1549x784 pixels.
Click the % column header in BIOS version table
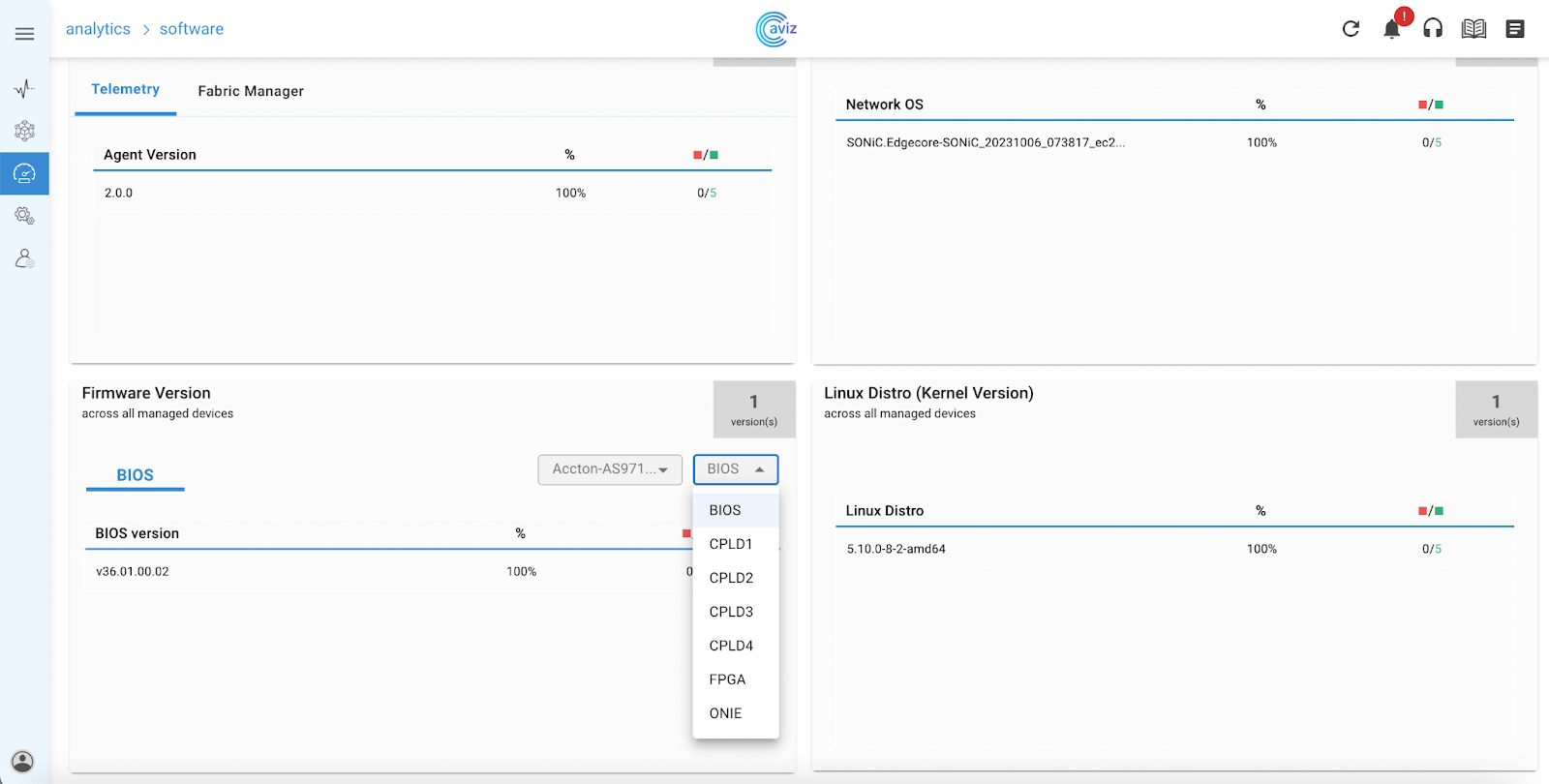(x=521, y=533)
